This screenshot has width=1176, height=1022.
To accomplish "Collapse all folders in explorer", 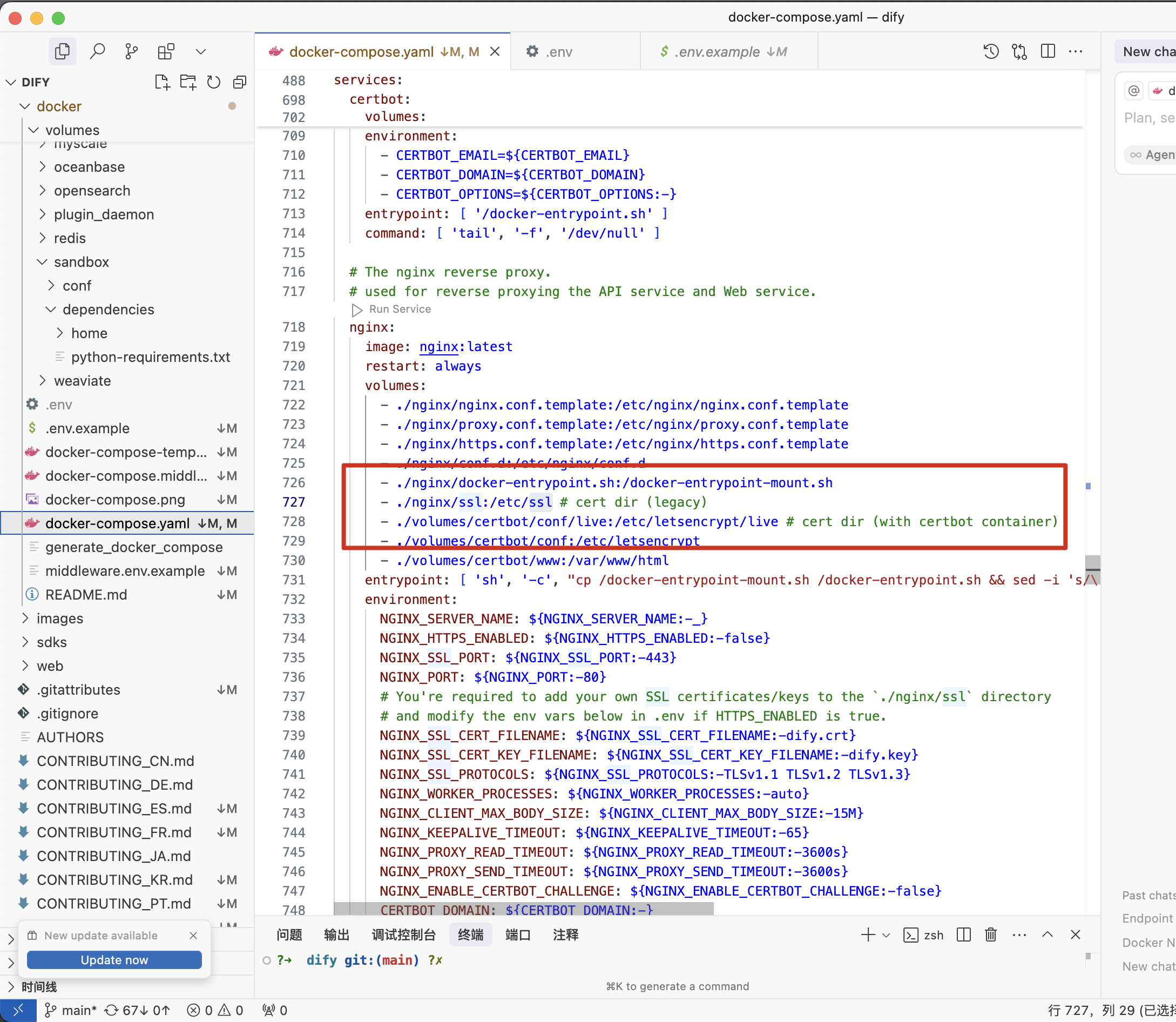I will (240, 82).
